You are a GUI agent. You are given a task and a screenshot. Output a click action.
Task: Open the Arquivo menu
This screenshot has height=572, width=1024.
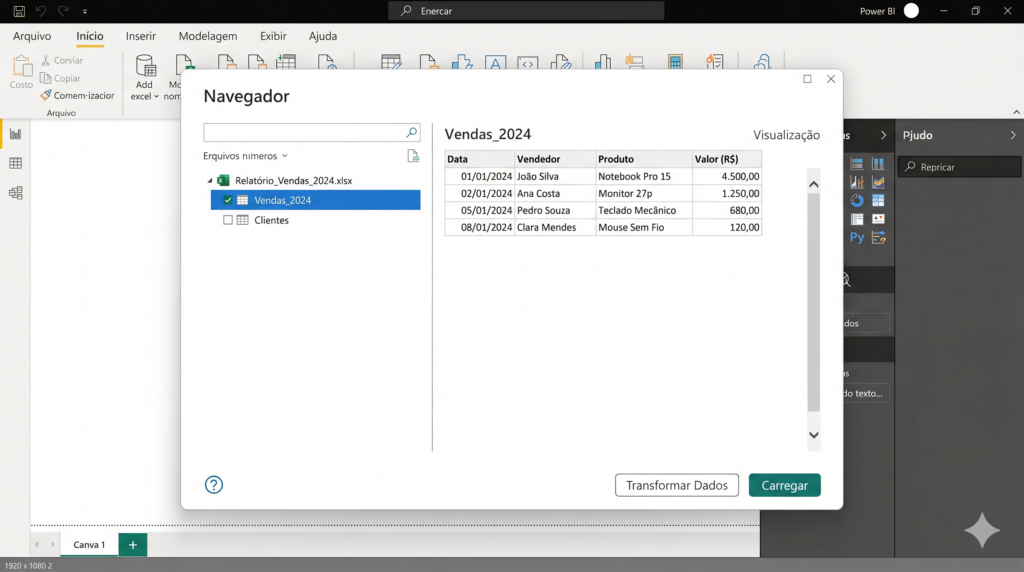click(32, 36)
